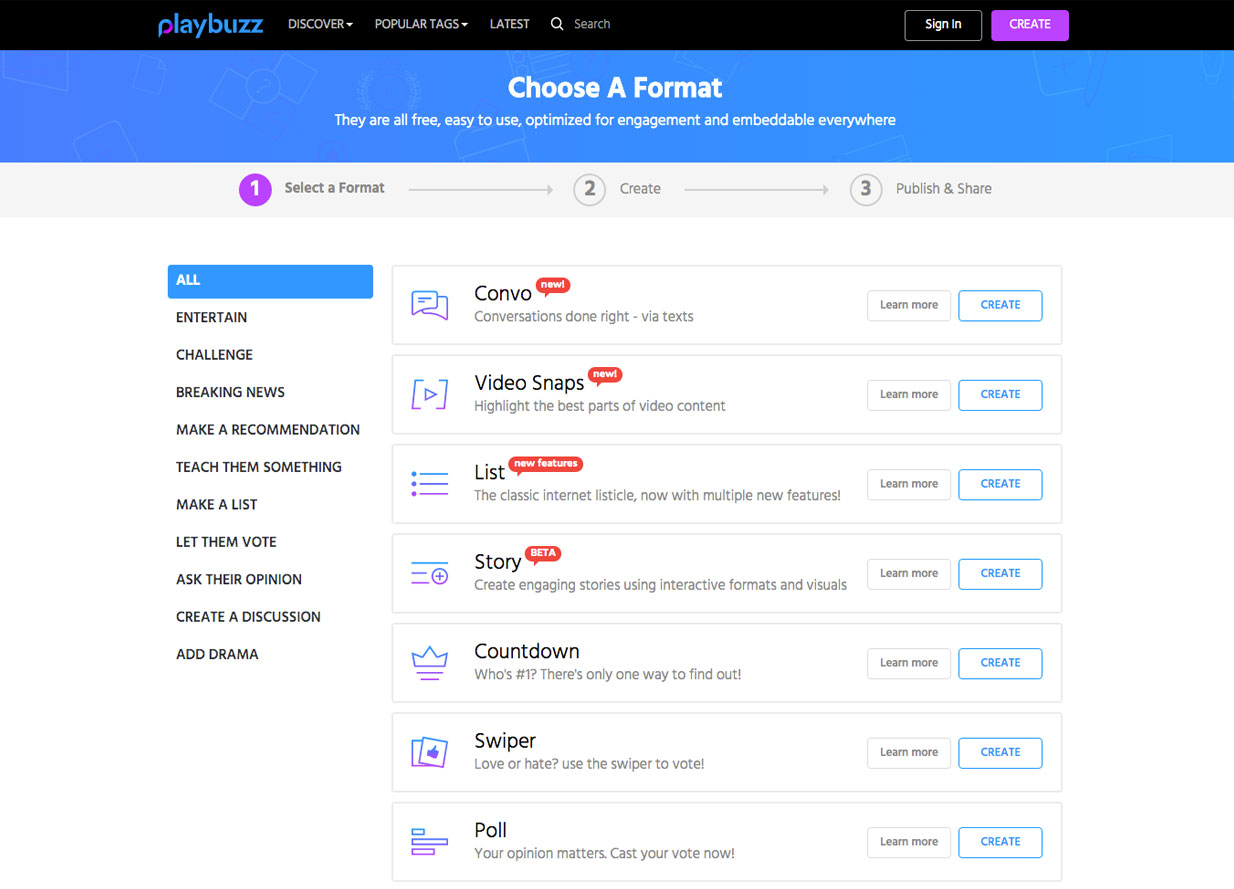
Task: Go to the Latest page
Action: 510,24
